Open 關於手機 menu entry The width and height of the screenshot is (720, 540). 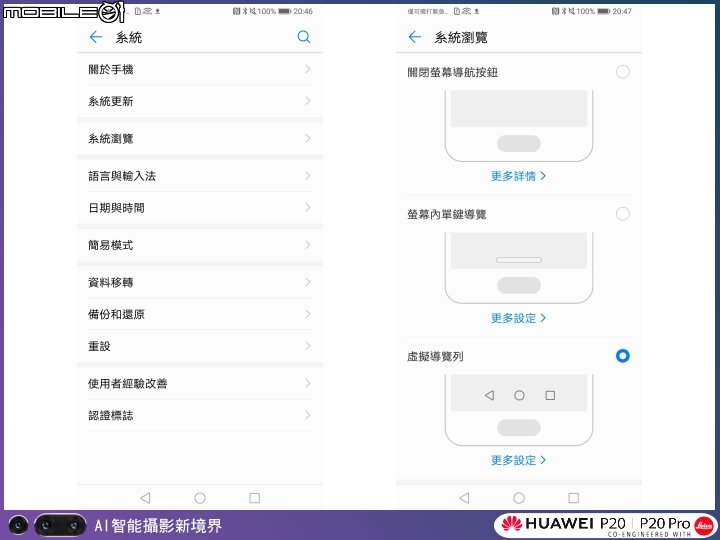click(200, 69)
